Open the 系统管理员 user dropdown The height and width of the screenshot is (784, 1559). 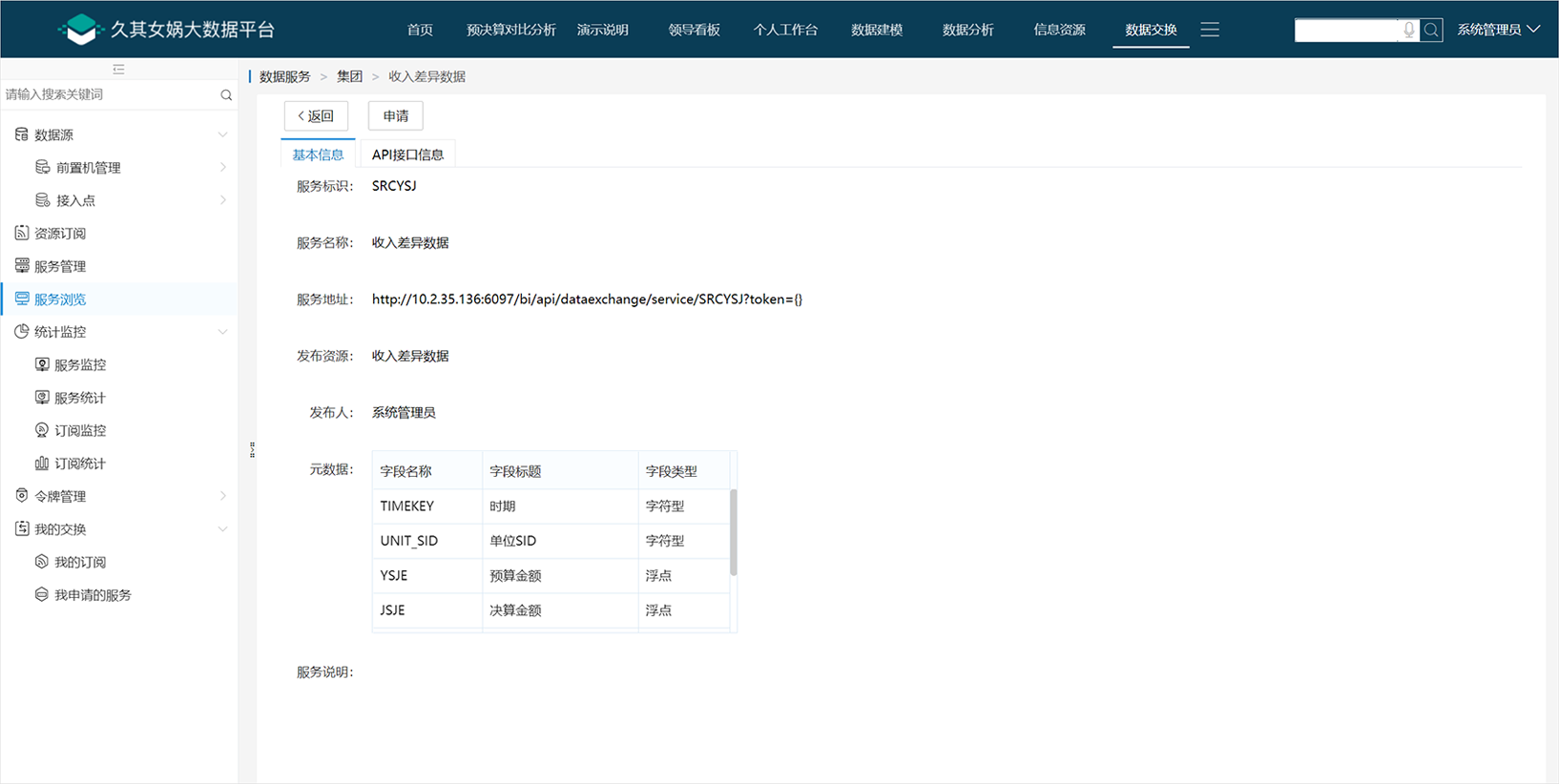[x=1497, y=30]
